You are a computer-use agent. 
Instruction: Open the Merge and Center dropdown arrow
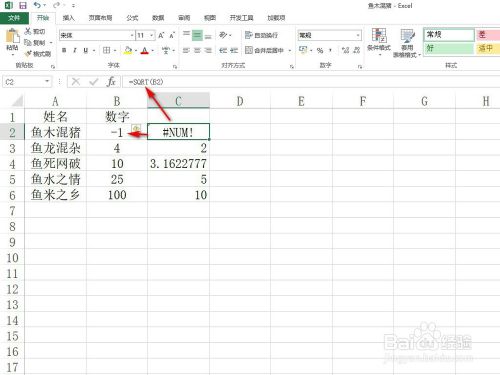pyautogui.click(x=290, y=51)
